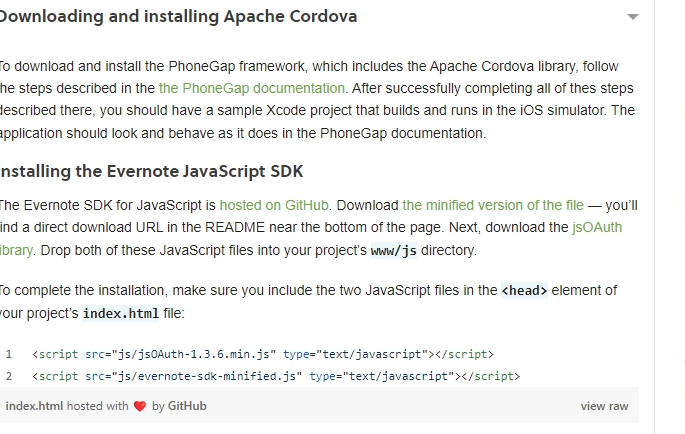
Task: Open the minified version of the file link
Action: coord(493,205)
